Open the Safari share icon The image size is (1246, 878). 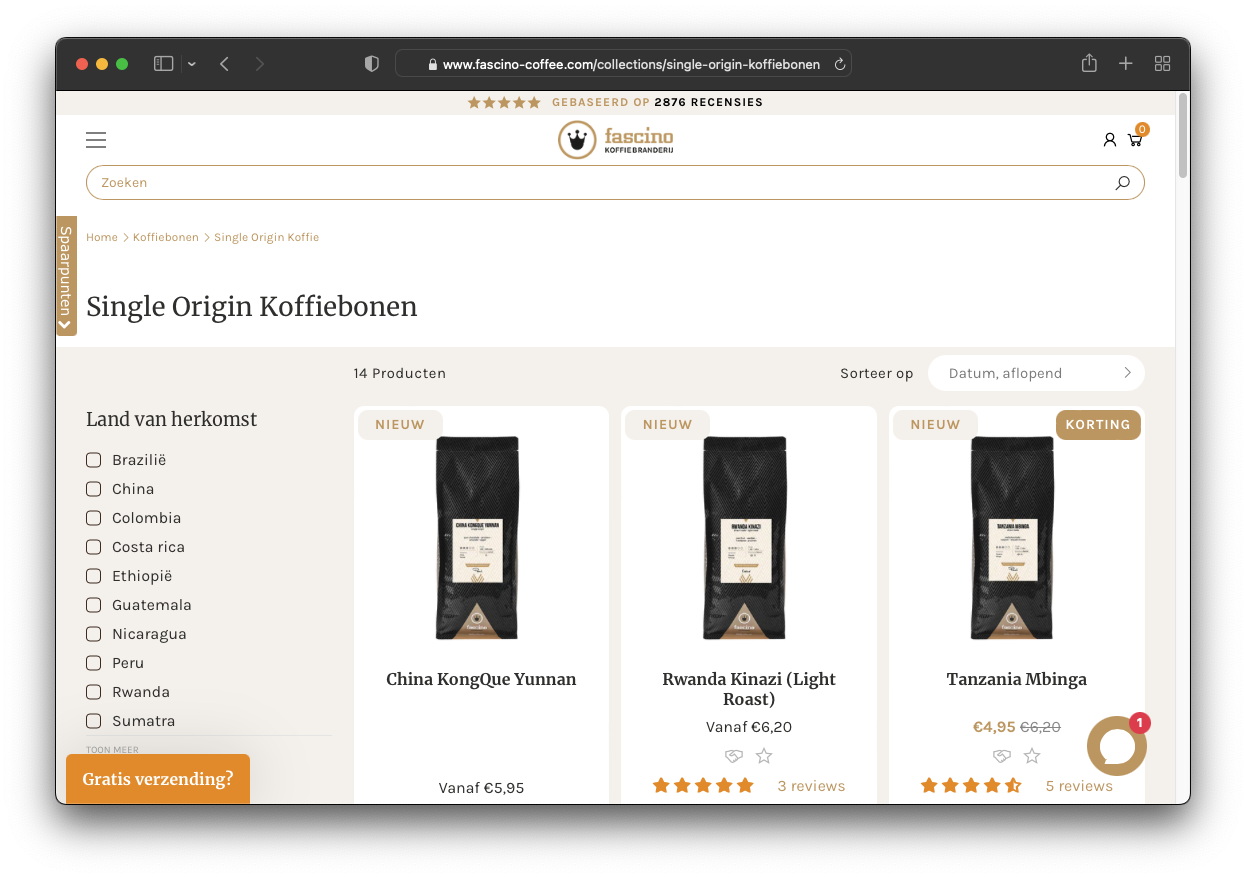[x=1089, y=63]
